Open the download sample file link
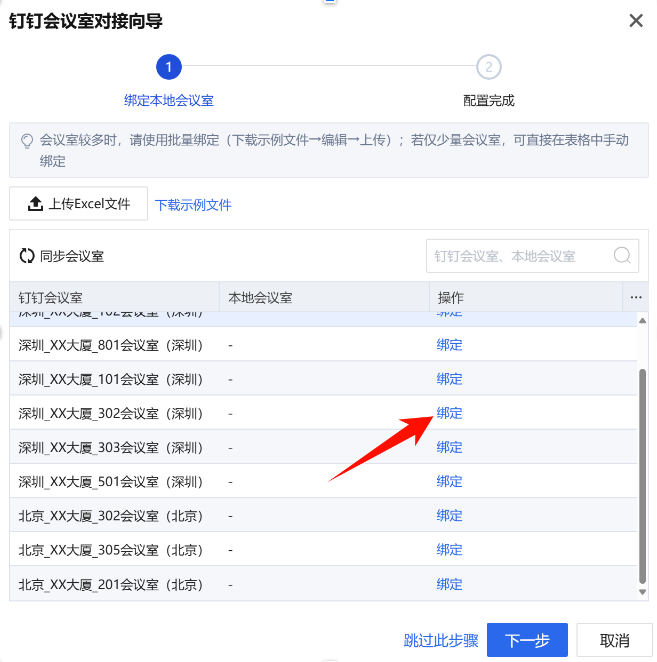 193,205
